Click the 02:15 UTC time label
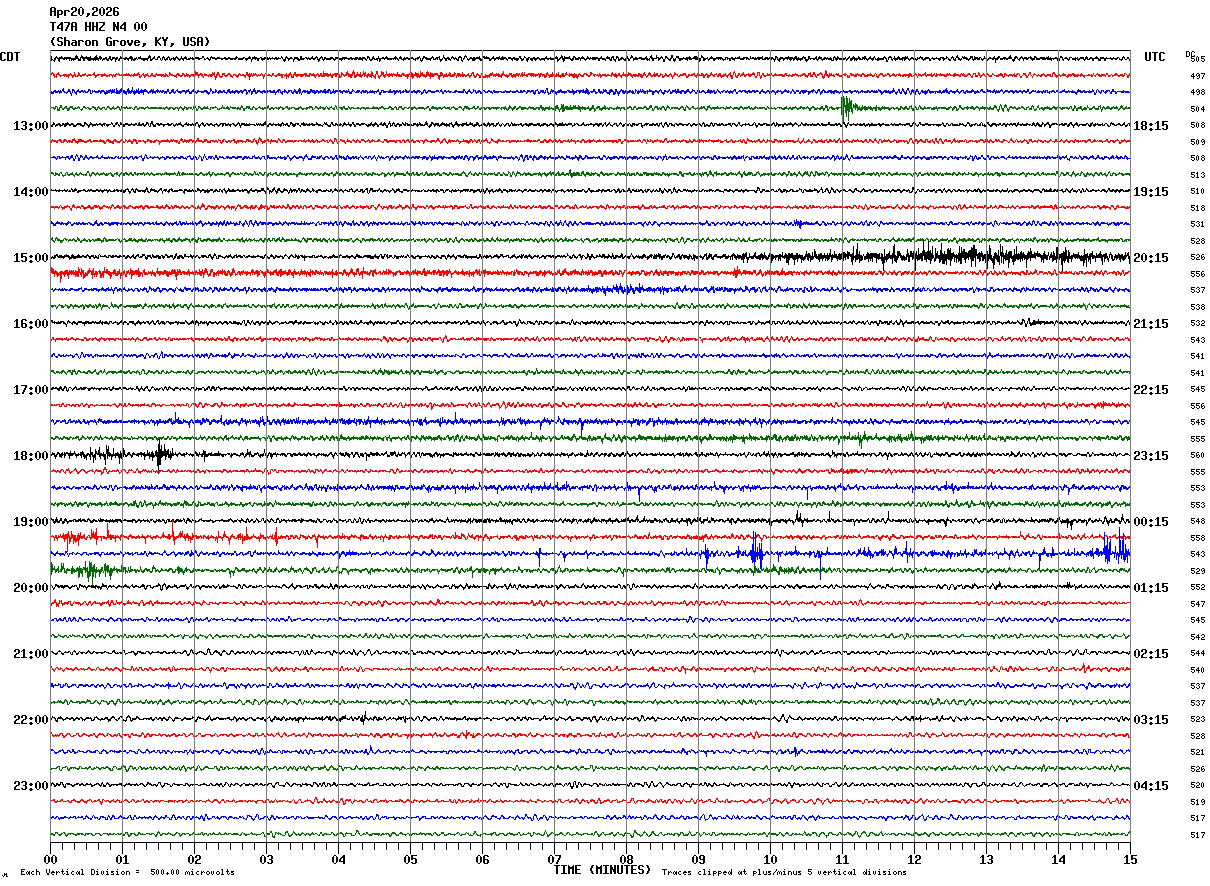 point(1151,654)
